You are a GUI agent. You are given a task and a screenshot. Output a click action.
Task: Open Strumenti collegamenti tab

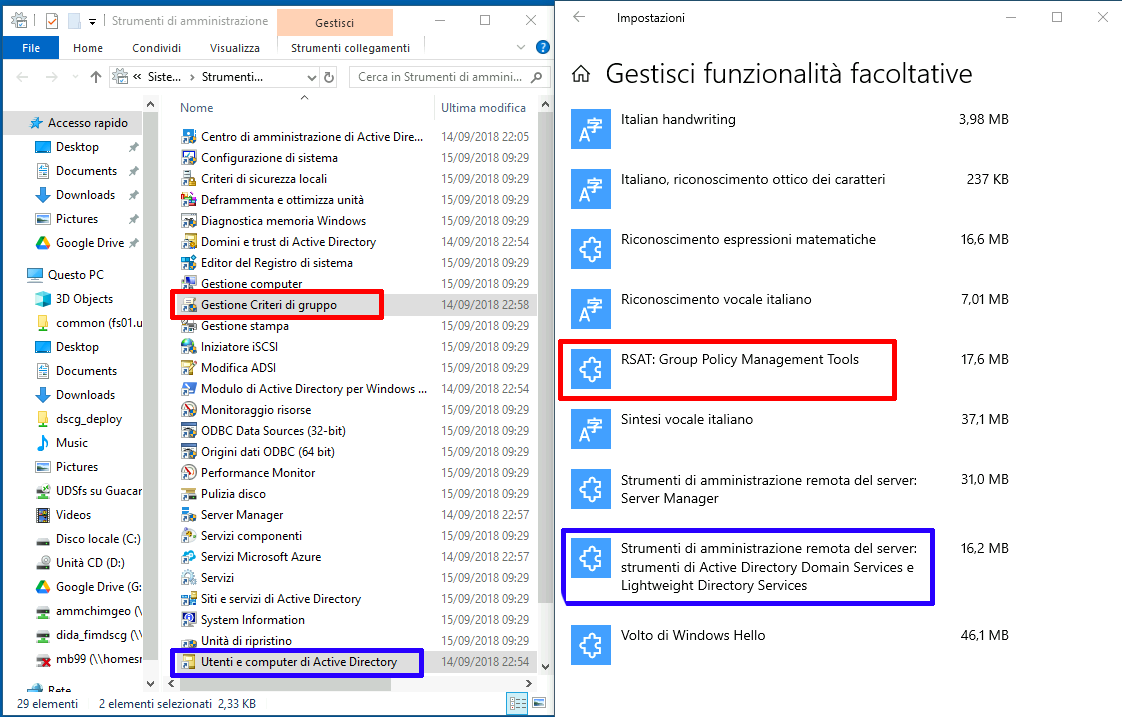click(x=351, y=48)
